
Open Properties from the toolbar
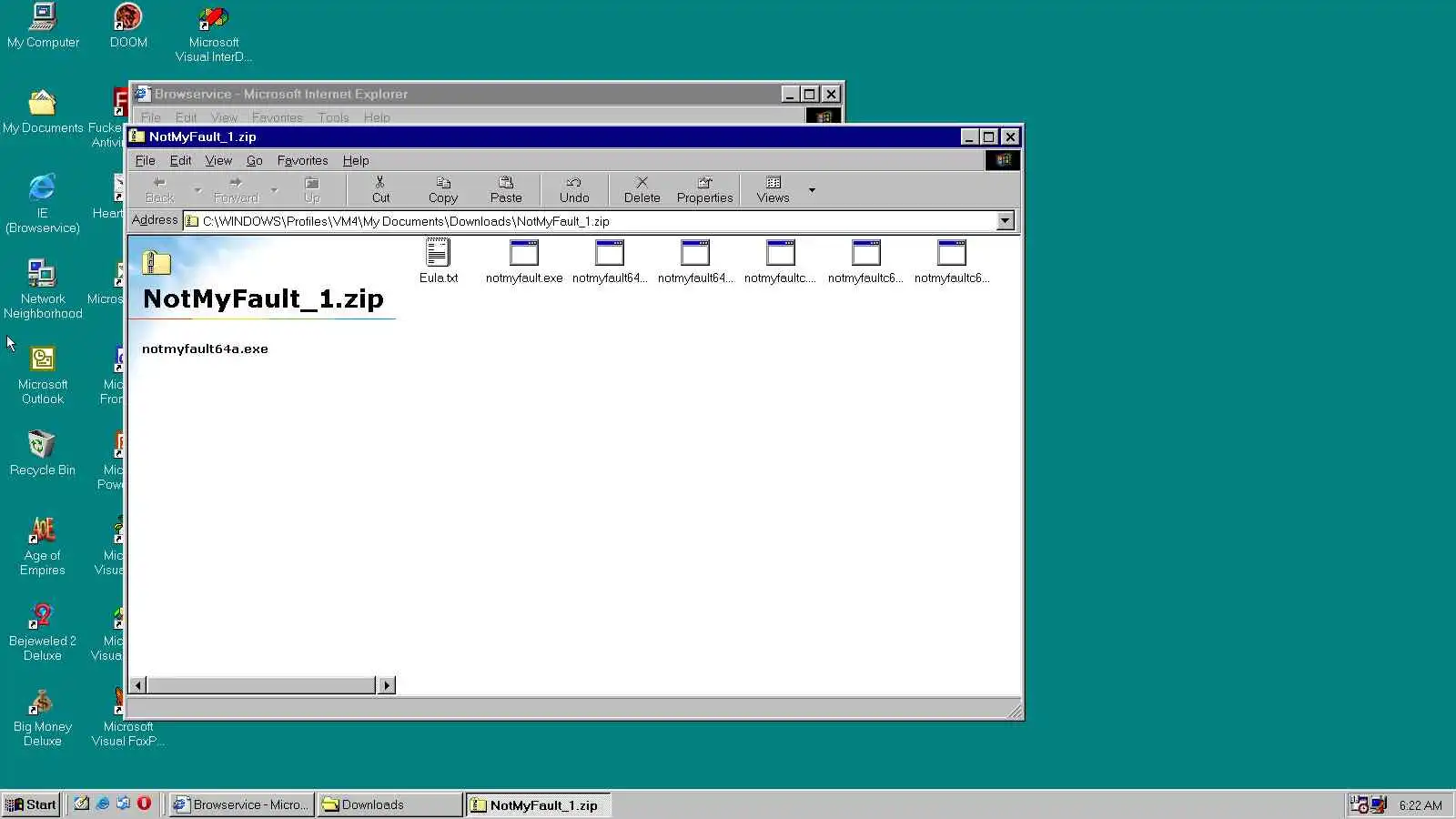(x=704, y=189)
